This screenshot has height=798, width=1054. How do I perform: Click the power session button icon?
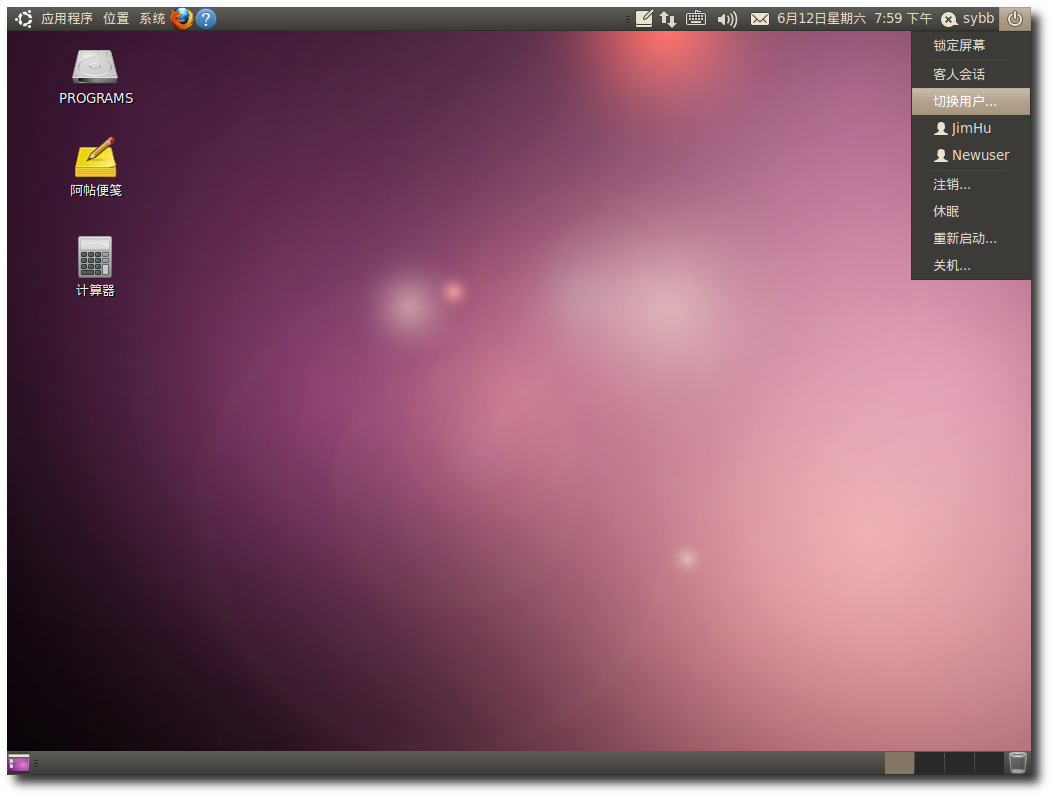(1015, 19)
